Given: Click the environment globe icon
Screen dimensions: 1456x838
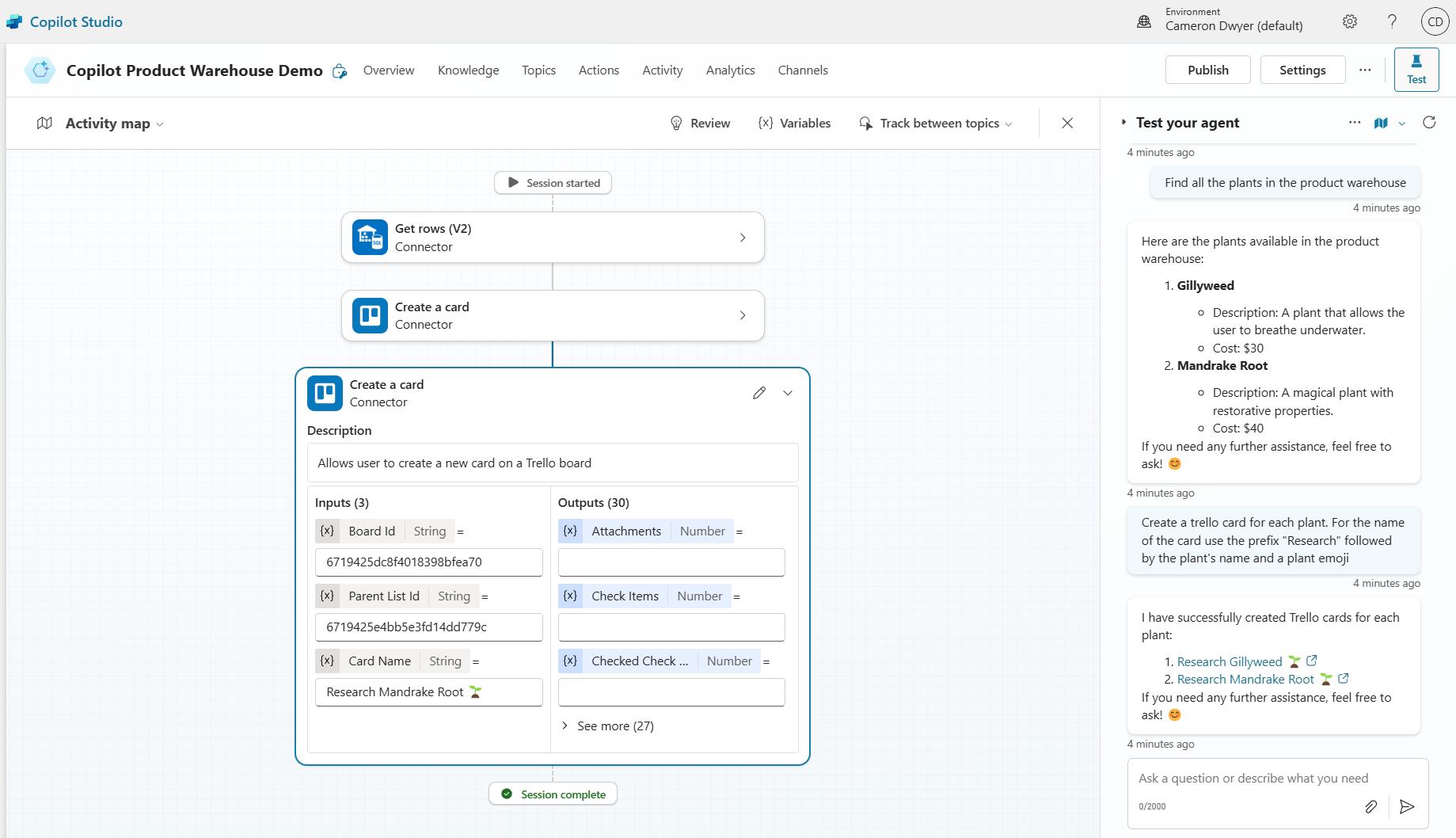Looking at the screenshot, I should 1144,22.
